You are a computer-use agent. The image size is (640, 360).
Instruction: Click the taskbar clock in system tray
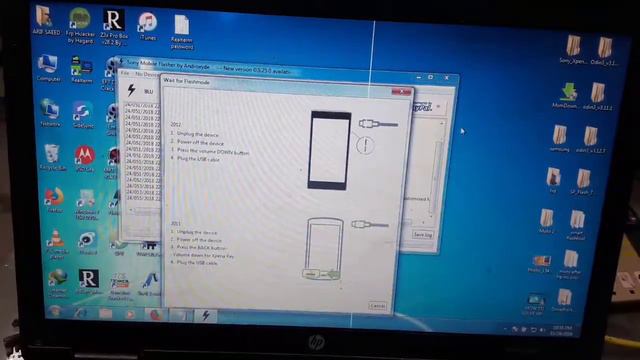coord(562,330)
